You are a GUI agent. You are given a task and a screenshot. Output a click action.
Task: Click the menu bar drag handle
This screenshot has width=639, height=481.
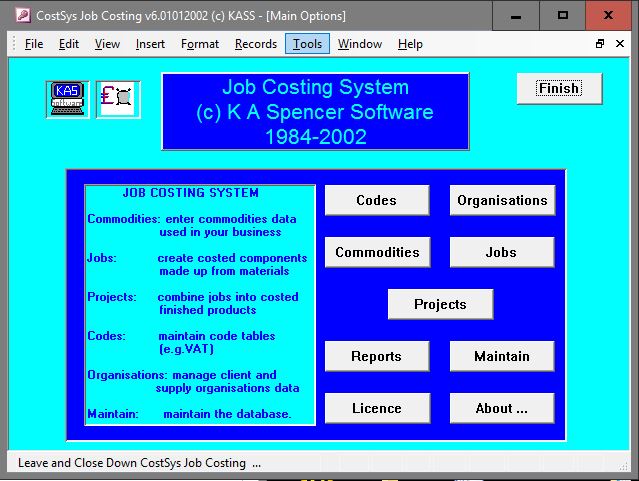pyautogui.click(x=14, y=44)
